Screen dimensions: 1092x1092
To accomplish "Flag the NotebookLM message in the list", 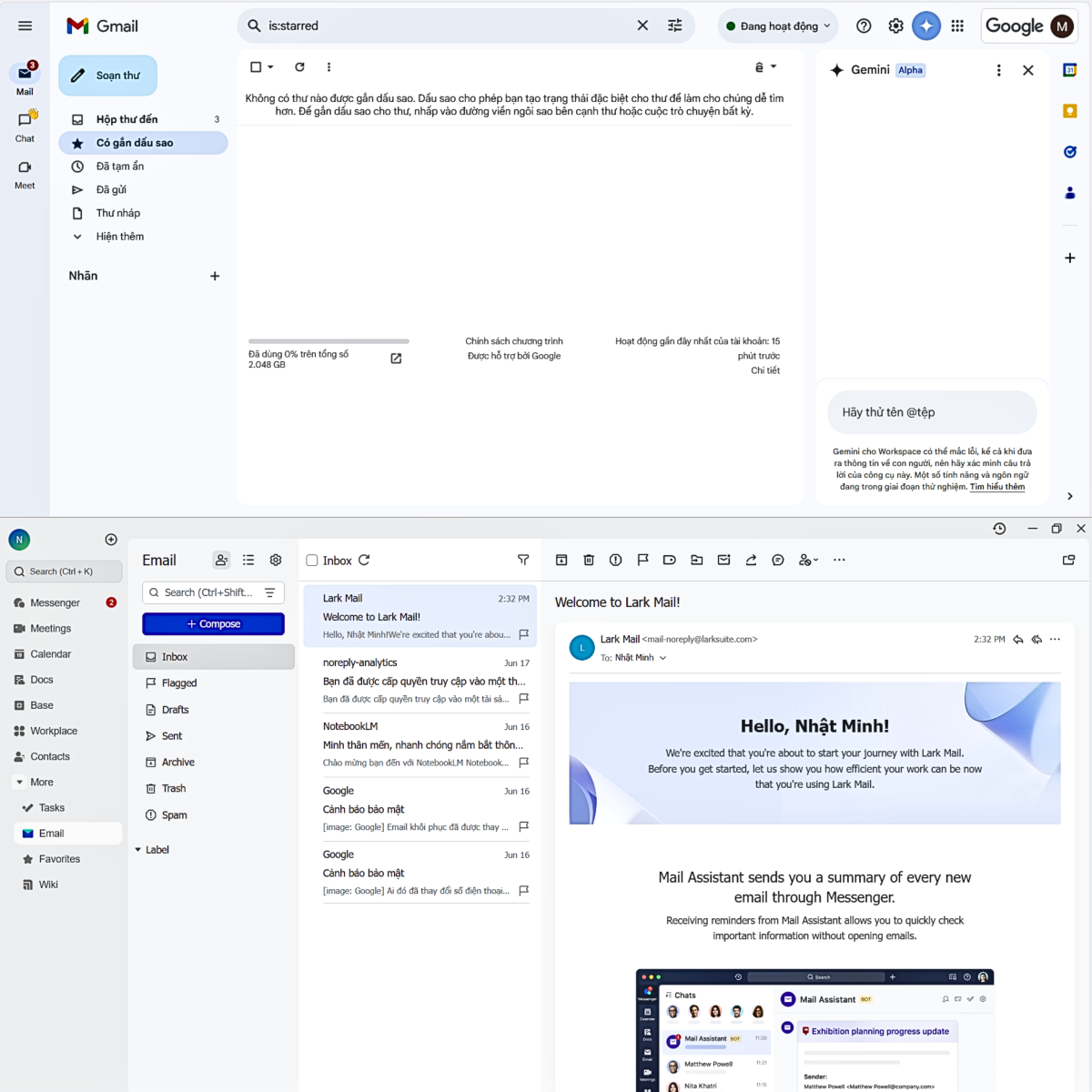I will 524,763.
